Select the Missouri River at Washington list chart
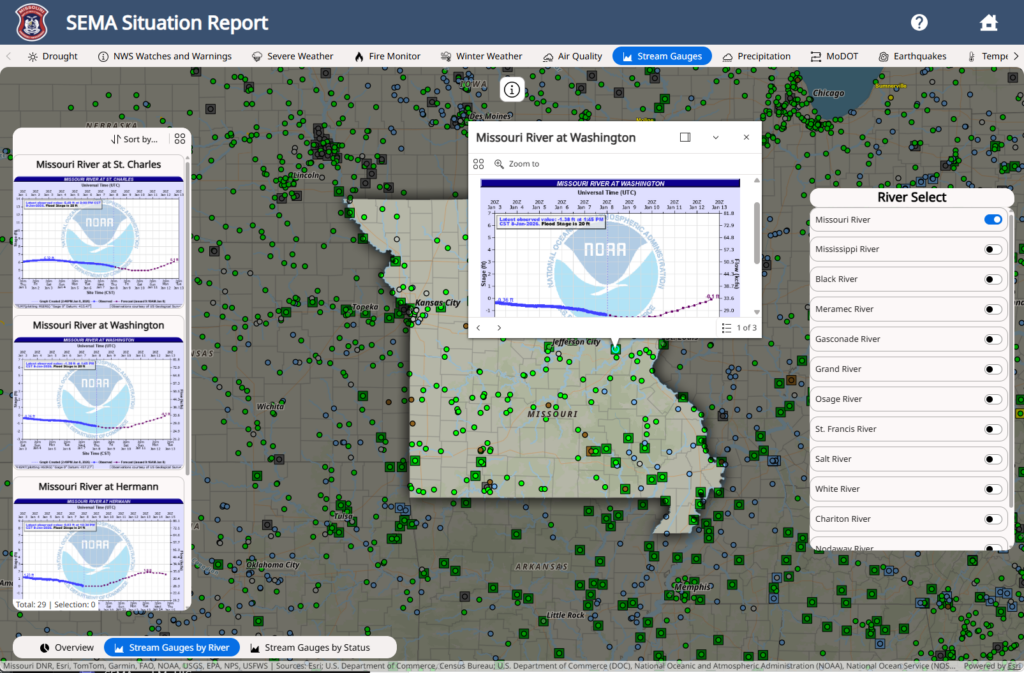The width and height of the screenshot is (1024, 673). [x=99, y=403]
